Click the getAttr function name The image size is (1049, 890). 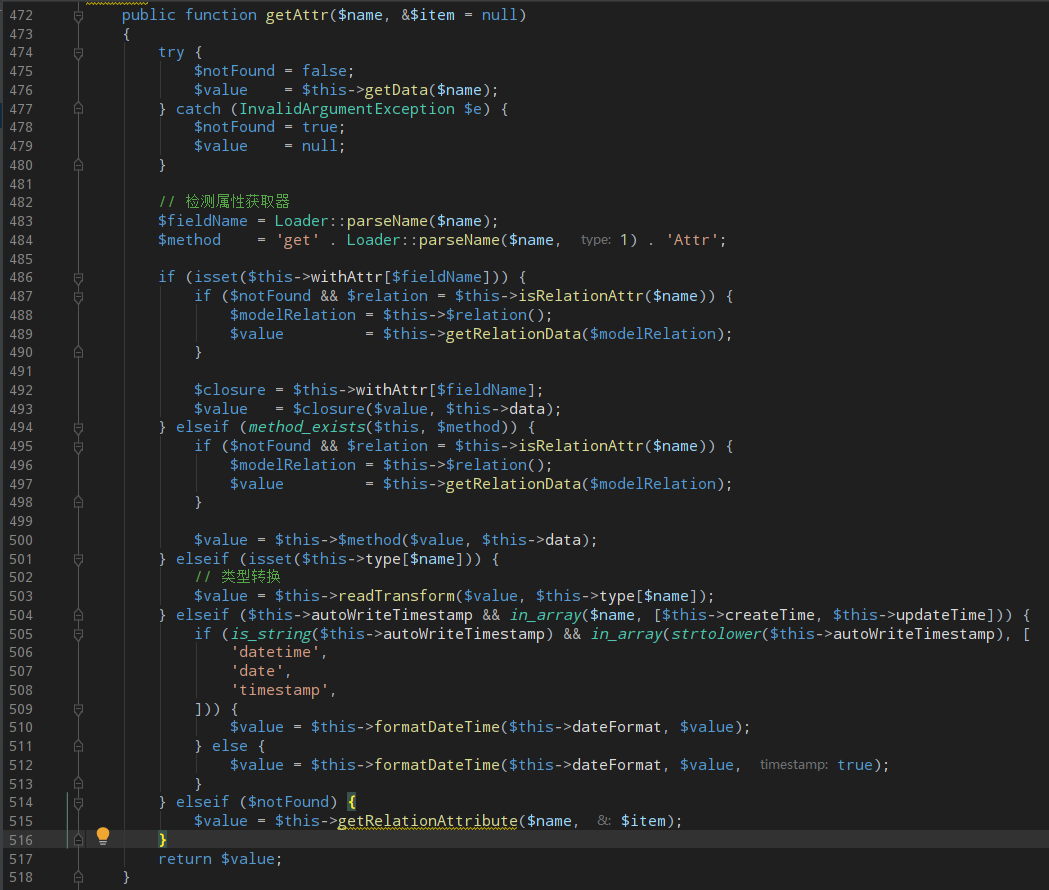(x=297, y=15)
